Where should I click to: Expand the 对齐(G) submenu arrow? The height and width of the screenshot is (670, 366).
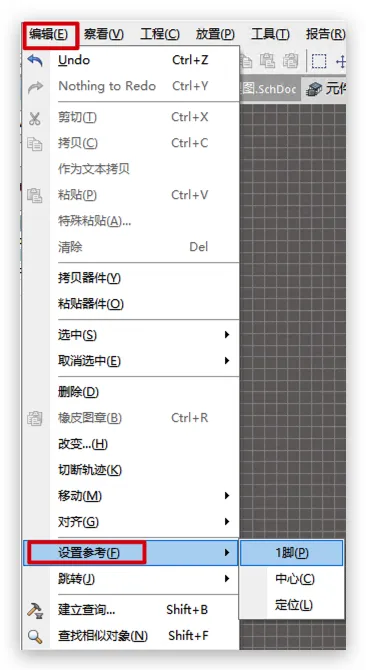[x=227, y=522]
